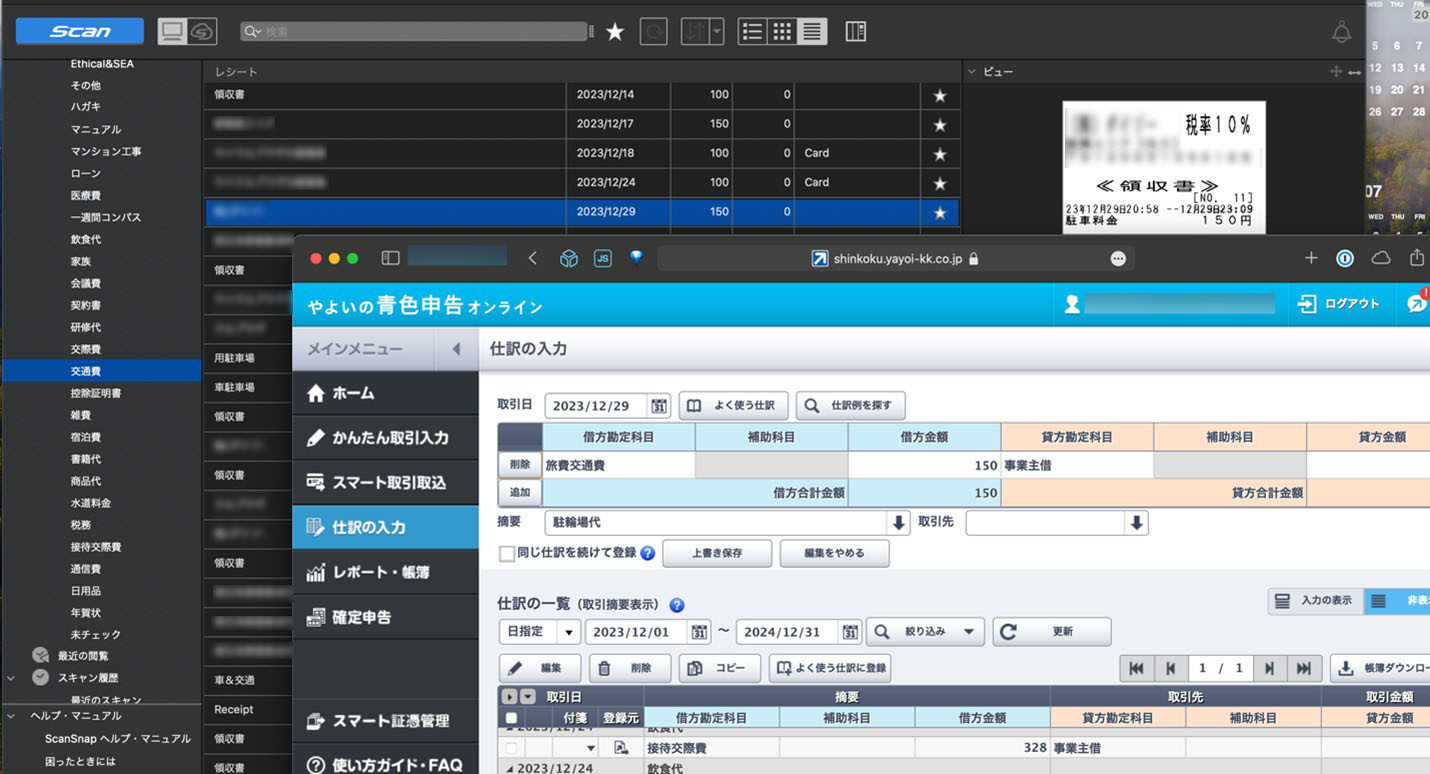Select the 通信費 folder in ScanSnap sidebar
Image resolution: width=1430 pixels, height=774 pixels.
[85, 569]
